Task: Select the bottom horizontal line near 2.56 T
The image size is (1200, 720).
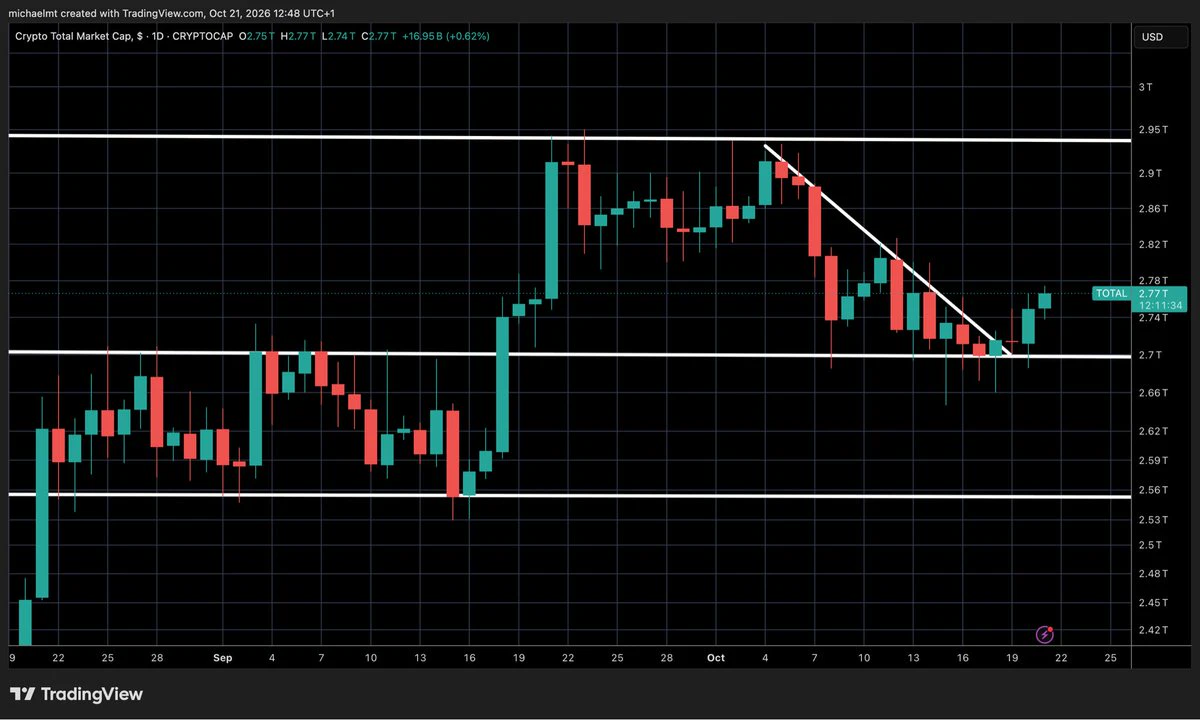Action: point(570,496)
